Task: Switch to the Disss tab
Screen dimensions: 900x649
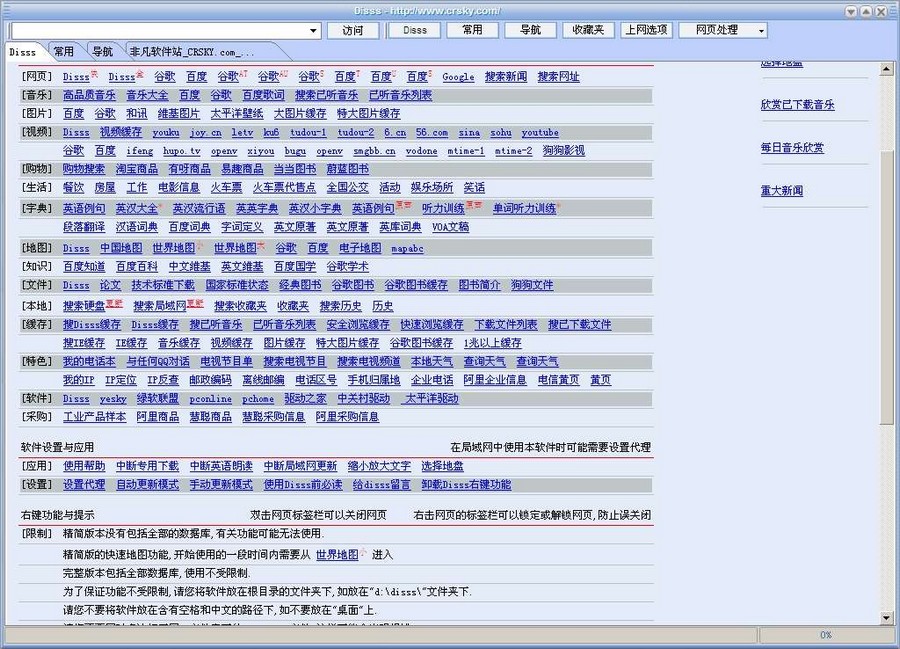Action: coord(22,52)
